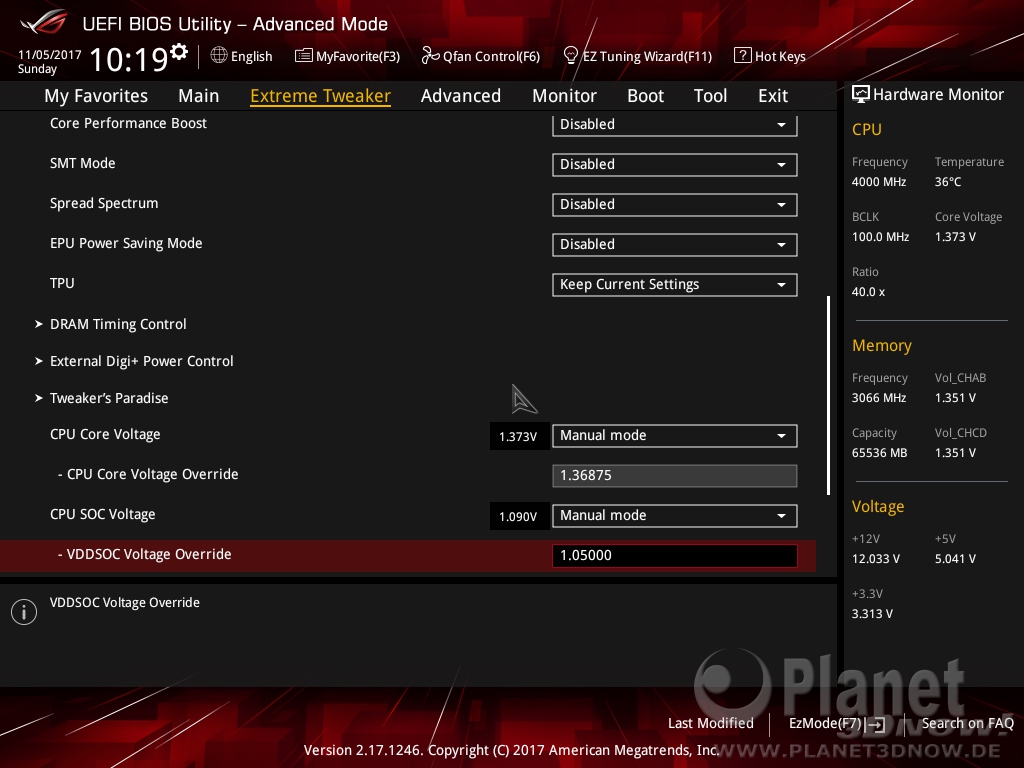Image resolution: width=1024 pixels, height=768 pixels.
Task: Click the 36°C temperature value
Action: point(948,182)
